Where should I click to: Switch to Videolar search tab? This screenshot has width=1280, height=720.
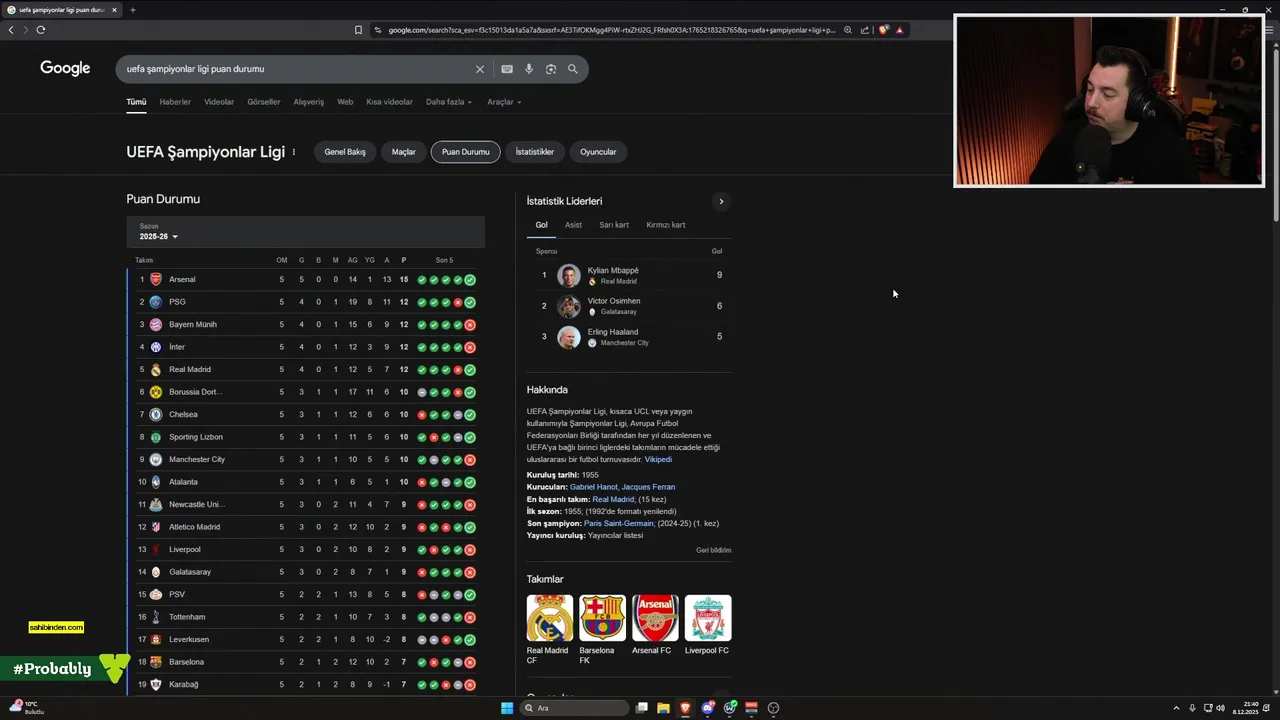pos(219,102)
